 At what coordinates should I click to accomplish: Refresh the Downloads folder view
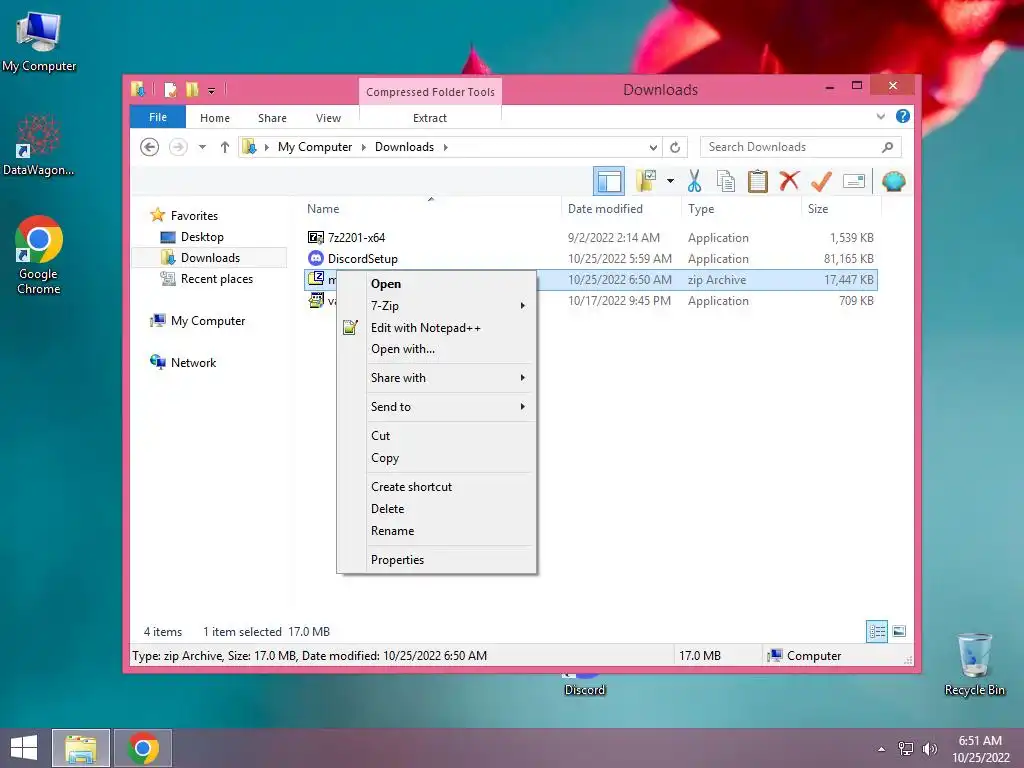(x=675, y=147)
